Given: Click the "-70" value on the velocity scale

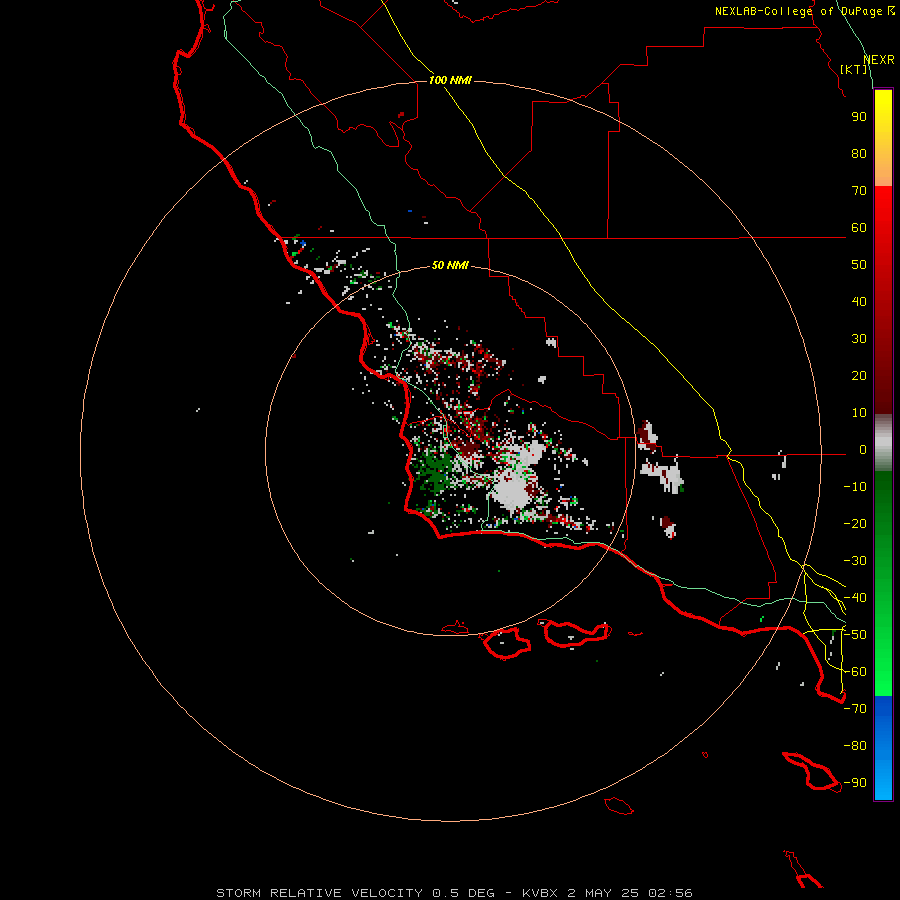Looking at the screenshot, I should point(855,709).
